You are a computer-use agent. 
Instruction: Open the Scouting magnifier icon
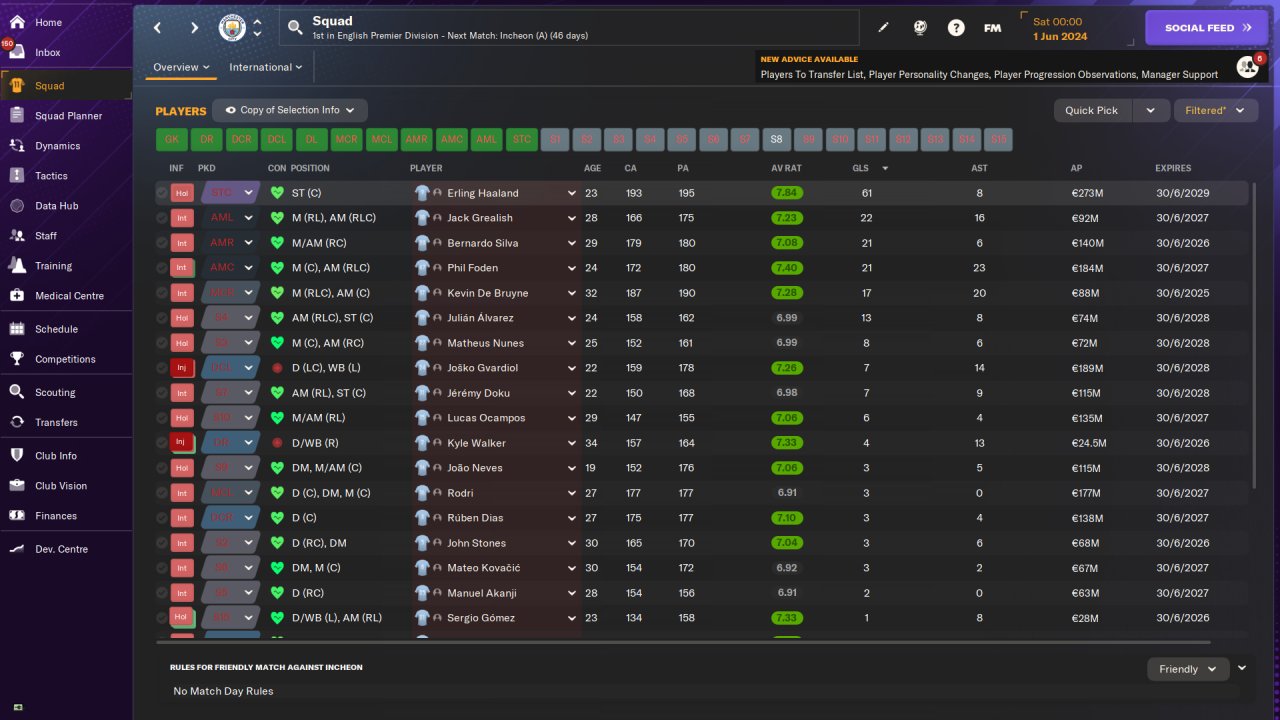click(17, 392)
